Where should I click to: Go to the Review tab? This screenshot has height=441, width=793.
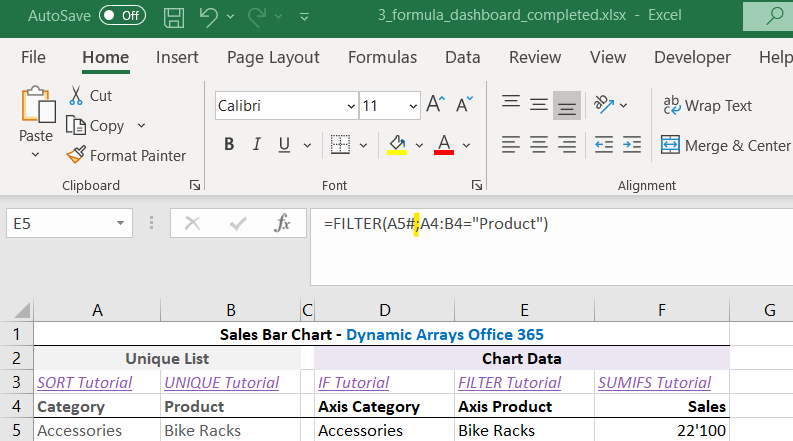tap(535, 57)
